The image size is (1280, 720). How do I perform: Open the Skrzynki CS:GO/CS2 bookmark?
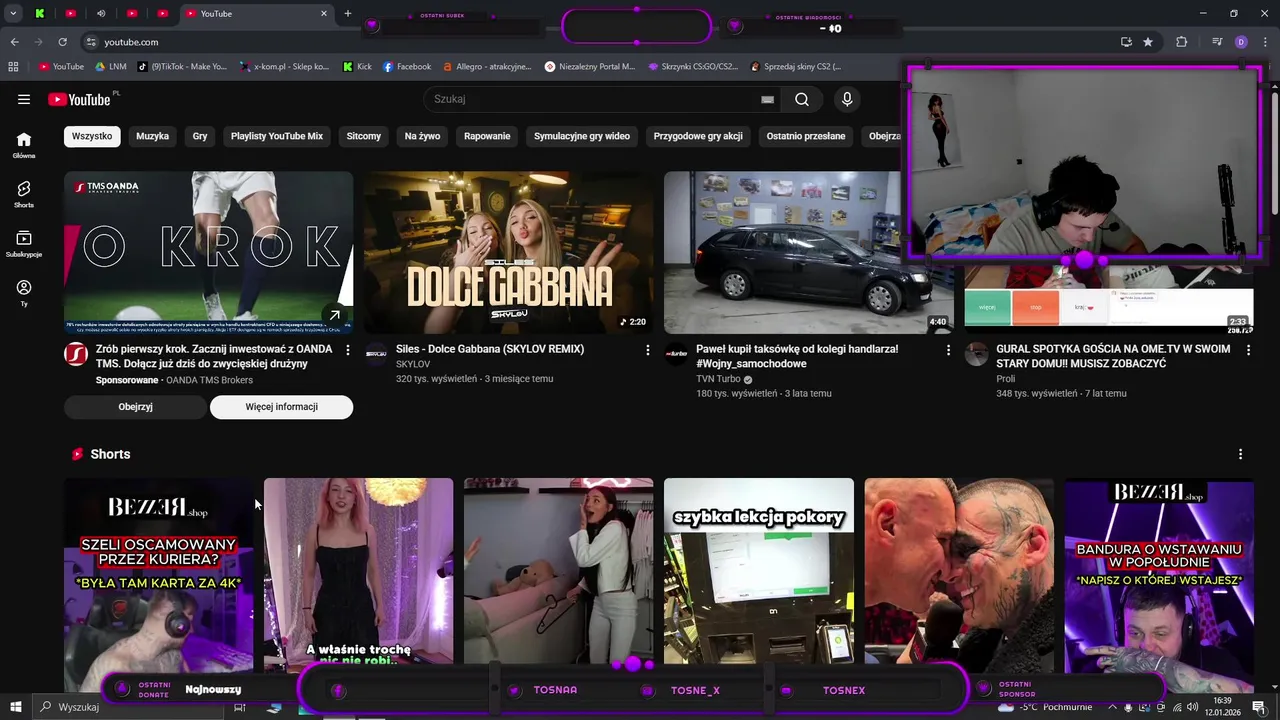click(x=693, y=67)
